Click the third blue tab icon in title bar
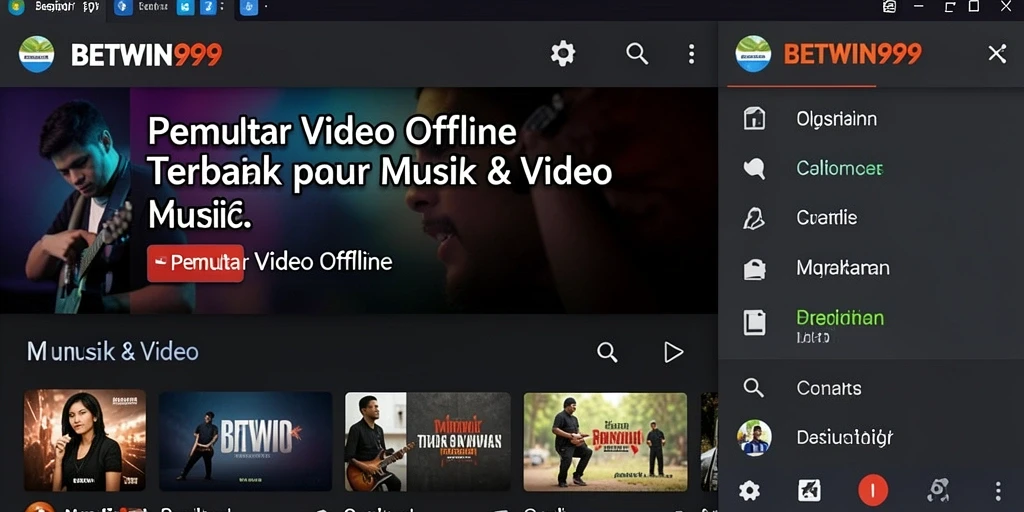 pos(185,8)
